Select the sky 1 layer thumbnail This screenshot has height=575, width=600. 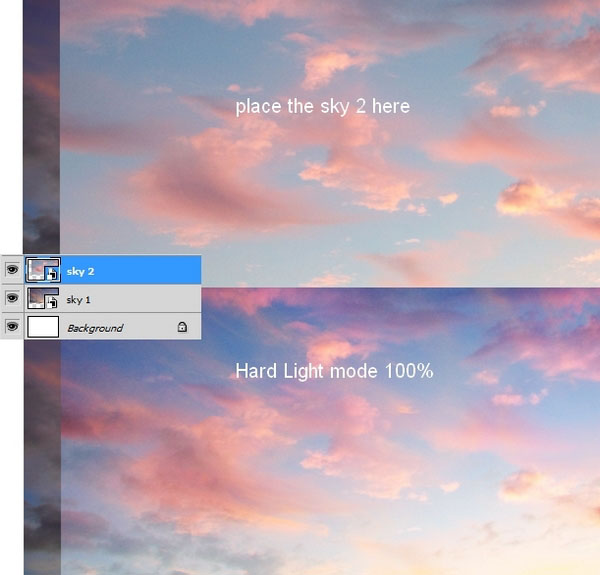[x=43, y=298]
